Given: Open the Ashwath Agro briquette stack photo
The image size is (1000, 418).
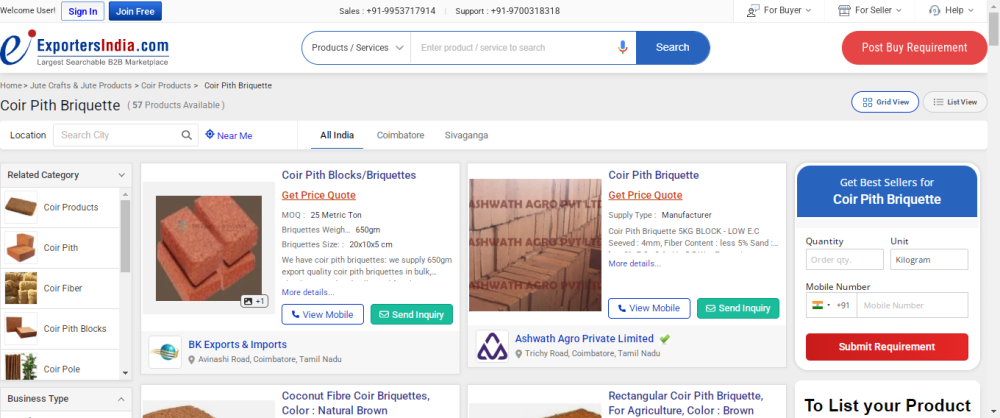Looking at the screenshot, I should pyautogui.click(x=535, y=245).
